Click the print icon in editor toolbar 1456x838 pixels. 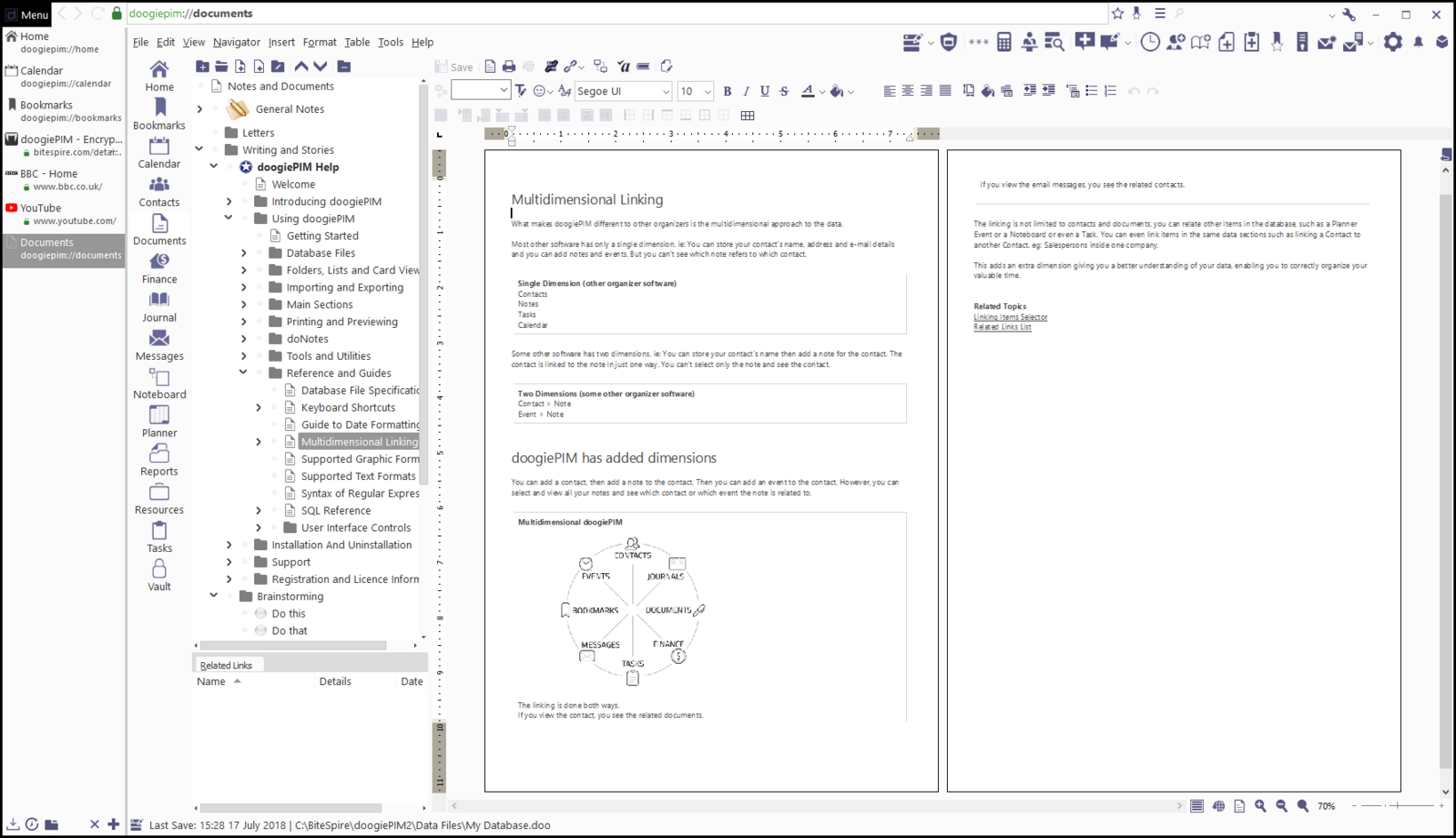click(509, 66)
